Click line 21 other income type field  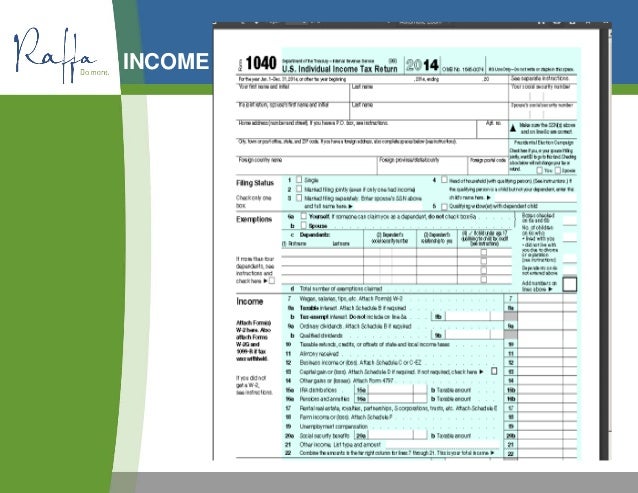(441, 445)
